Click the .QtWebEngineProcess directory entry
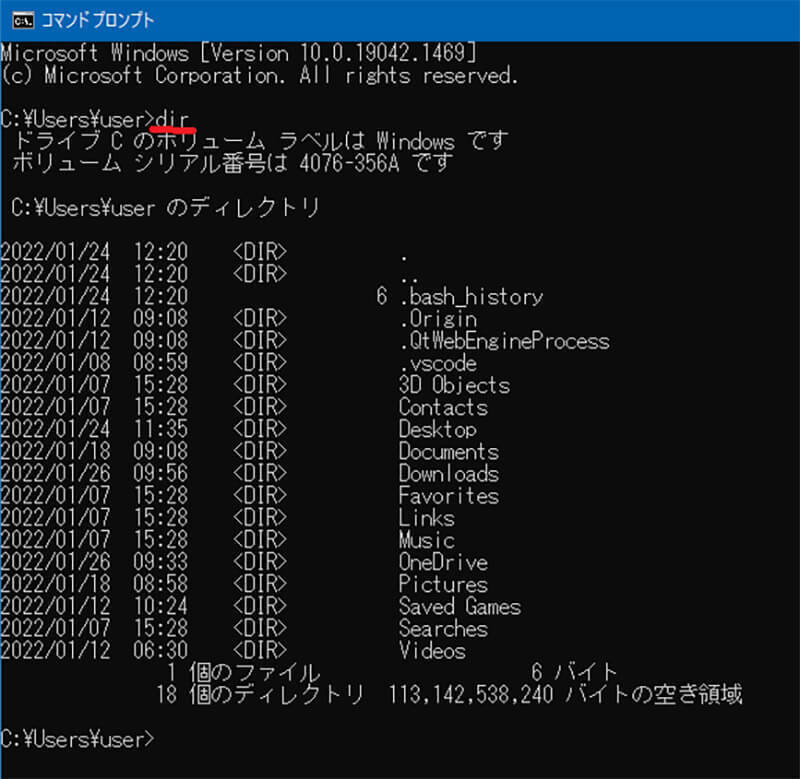800x779 pixels. pyautogui.click(x=503, y=341)
